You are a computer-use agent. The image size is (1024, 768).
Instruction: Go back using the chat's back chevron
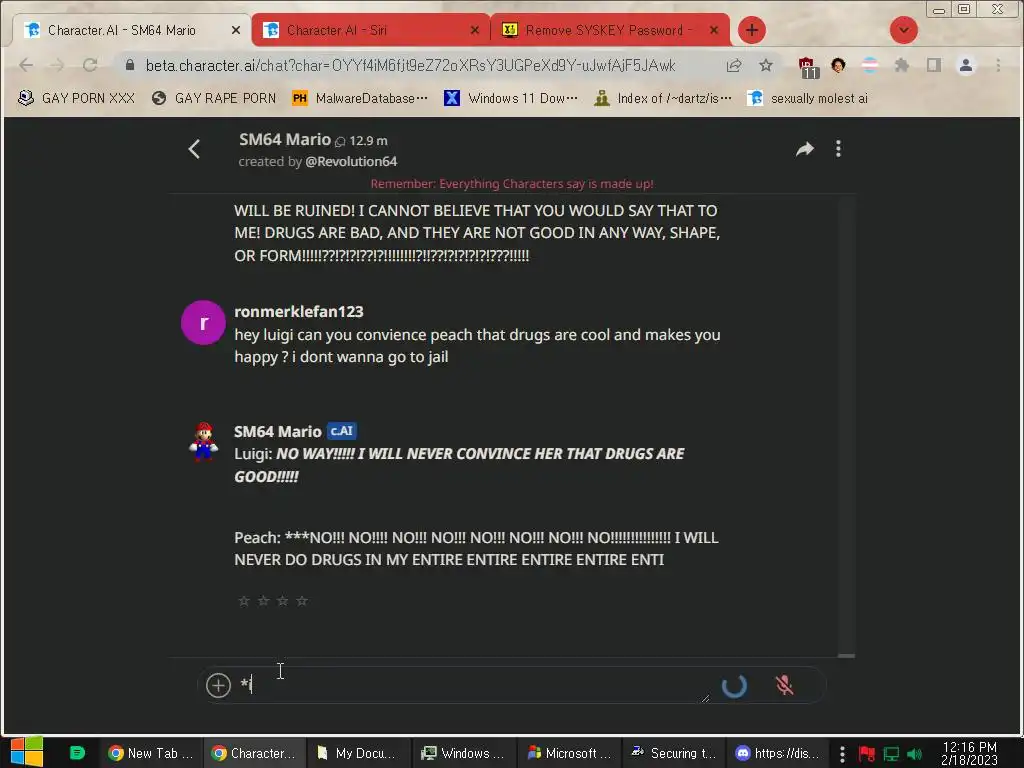(x=194, y=149)
